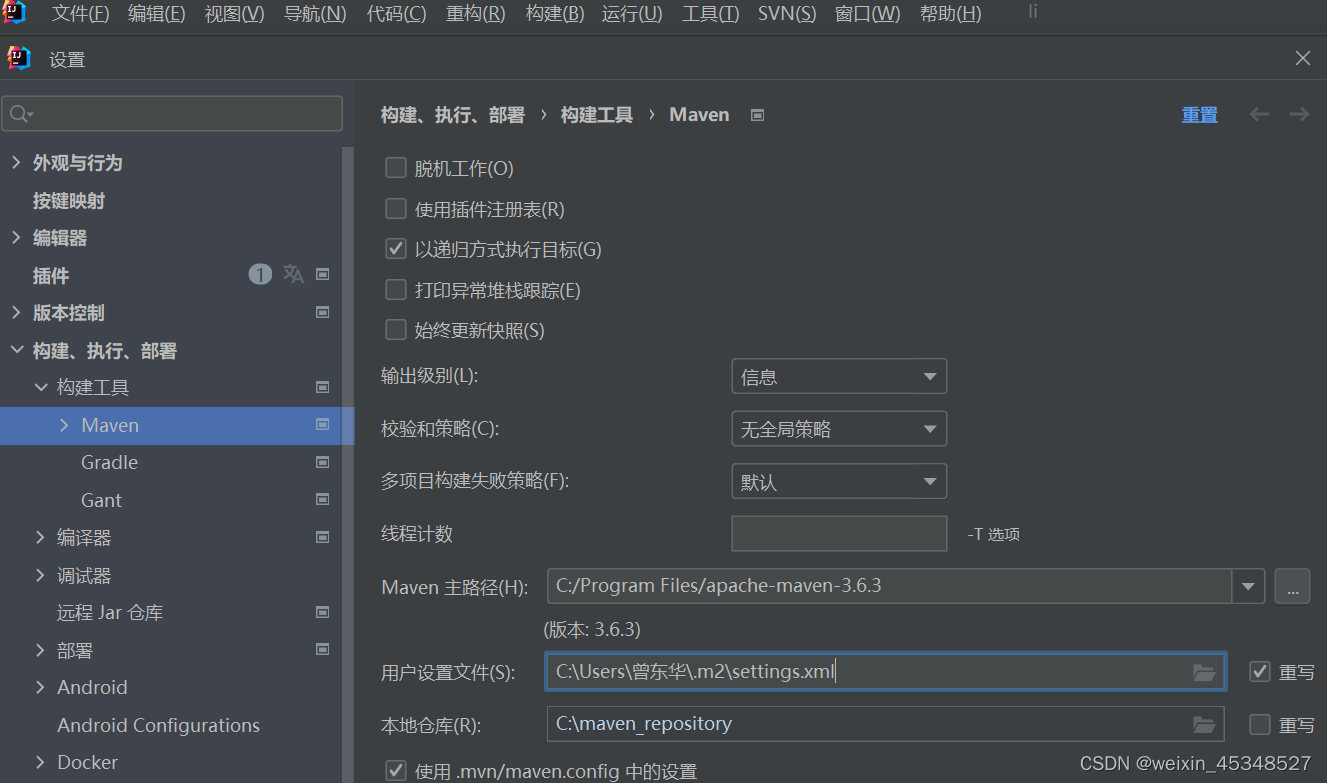Expand the Docker settings node
This screenshot has width=1327, height=783.
tap(41, 762)
